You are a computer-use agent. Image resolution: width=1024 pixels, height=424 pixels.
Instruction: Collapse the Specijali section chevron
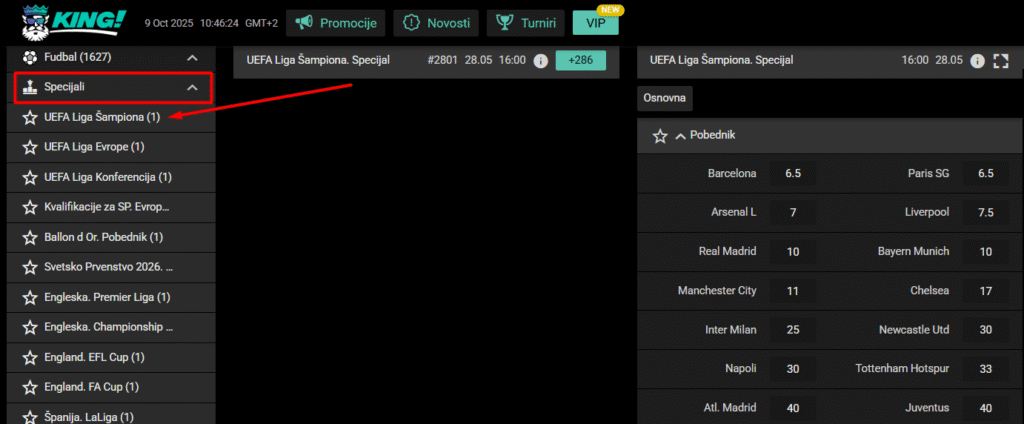[x=192, y=88]
